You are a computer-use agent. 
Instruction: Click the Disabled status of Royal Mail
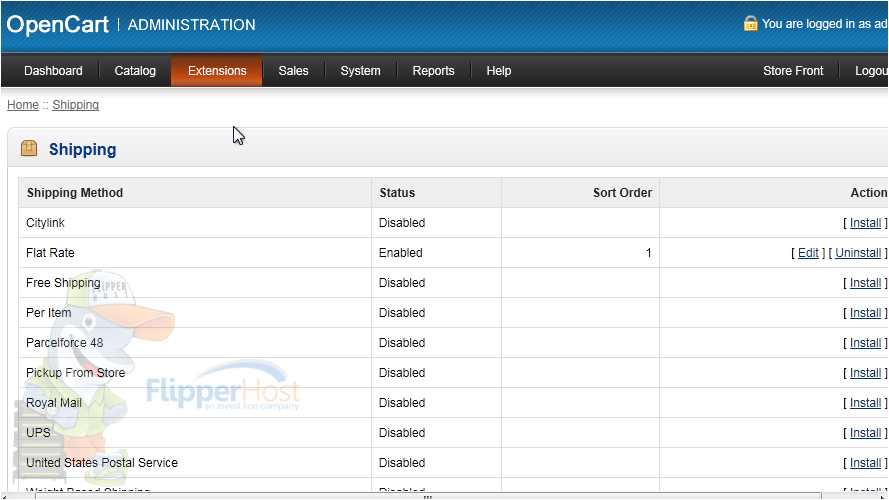(402, 403)
